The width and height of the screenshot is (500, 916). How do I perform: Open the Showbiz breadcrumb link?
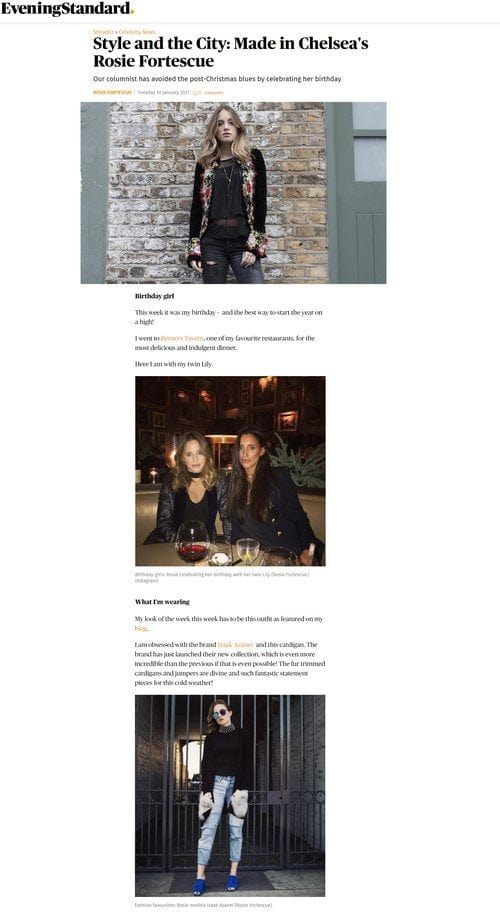coord(103,32)
